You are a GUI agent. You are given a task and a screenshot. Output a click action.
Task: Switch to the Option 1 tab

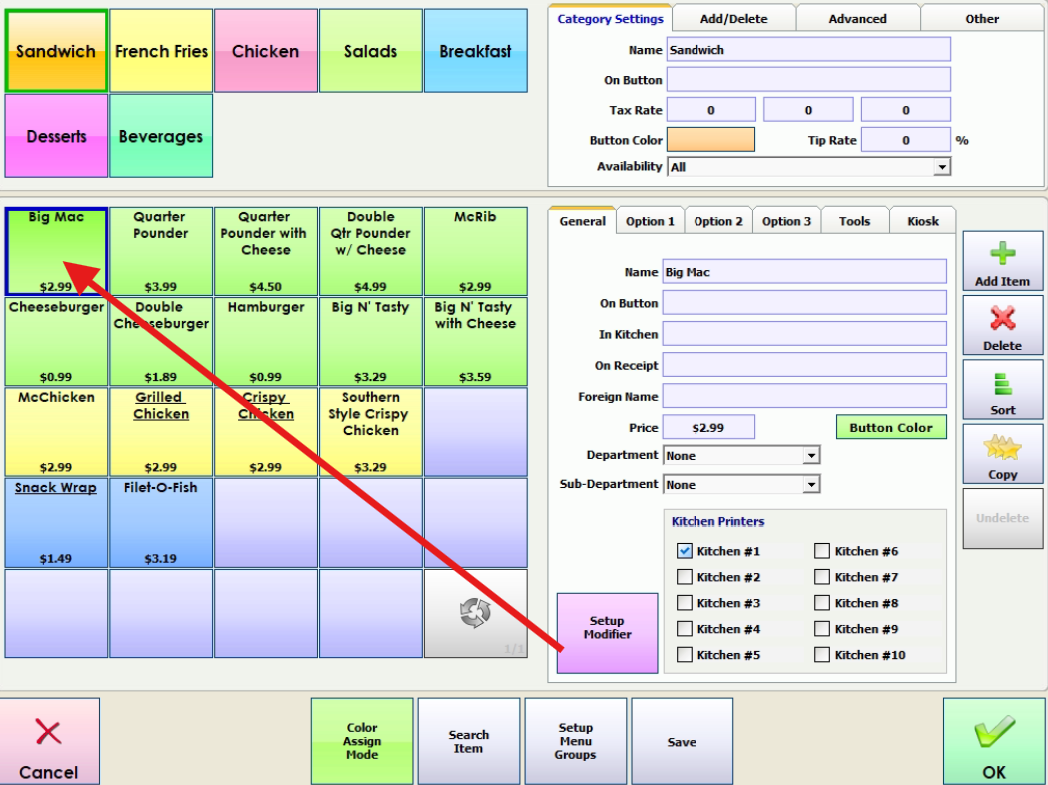(x=650, y=221)
